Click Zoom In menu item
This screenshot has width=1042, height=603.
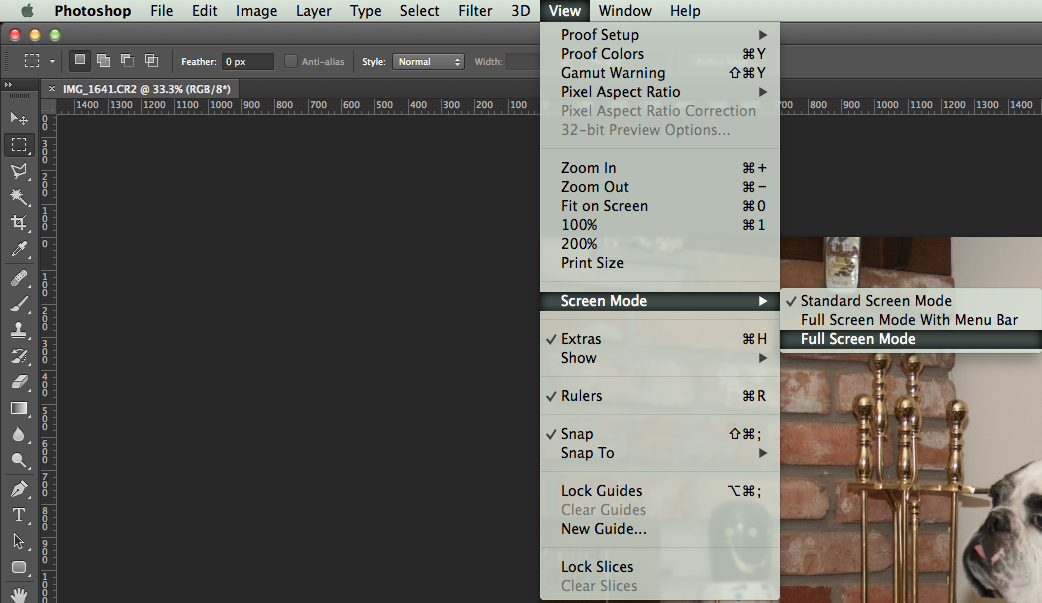(x=660, y=168)
